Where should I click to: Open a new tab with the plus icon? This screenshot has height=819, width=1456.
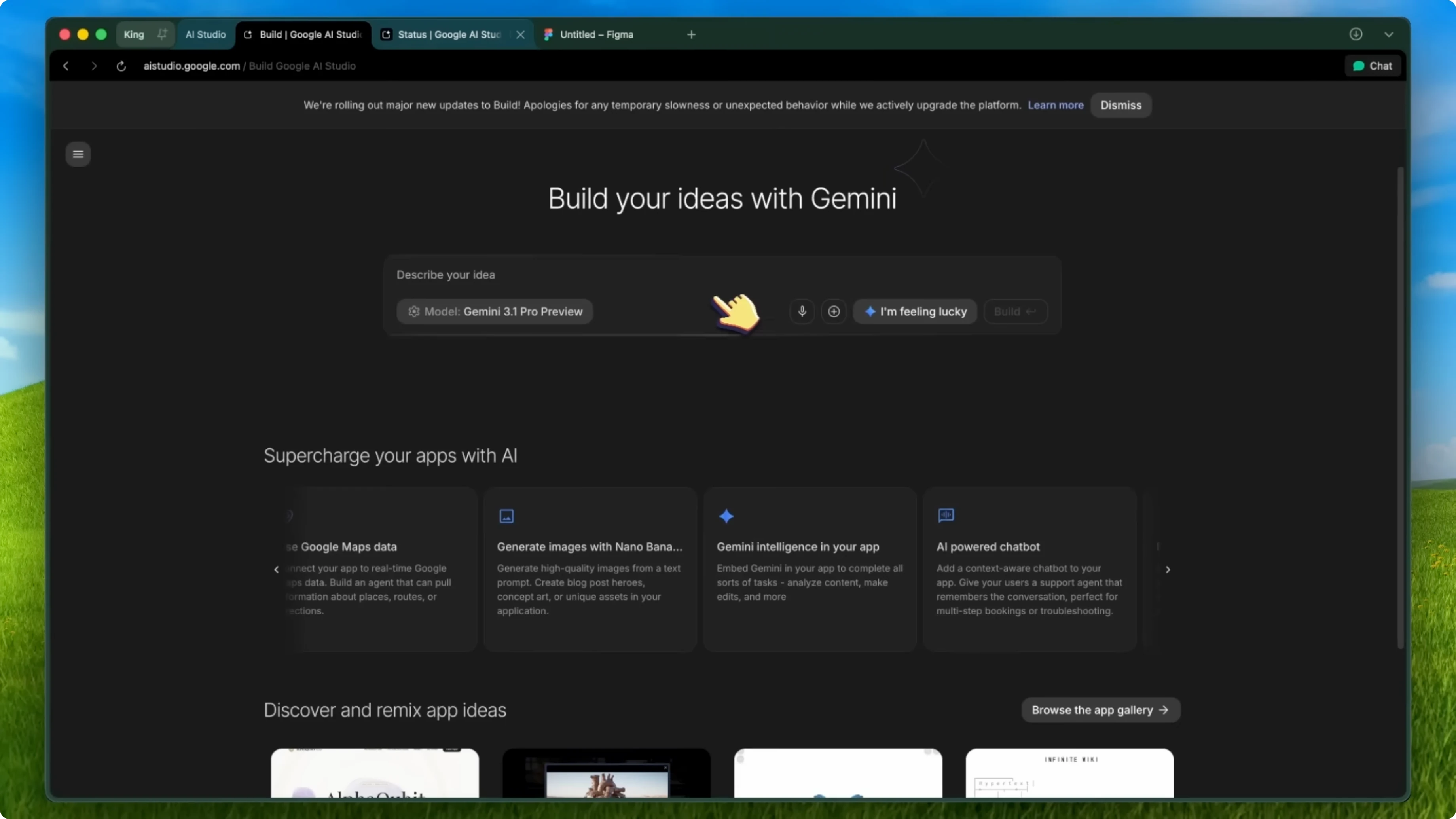pyautogui.click(x=691, y=34)
